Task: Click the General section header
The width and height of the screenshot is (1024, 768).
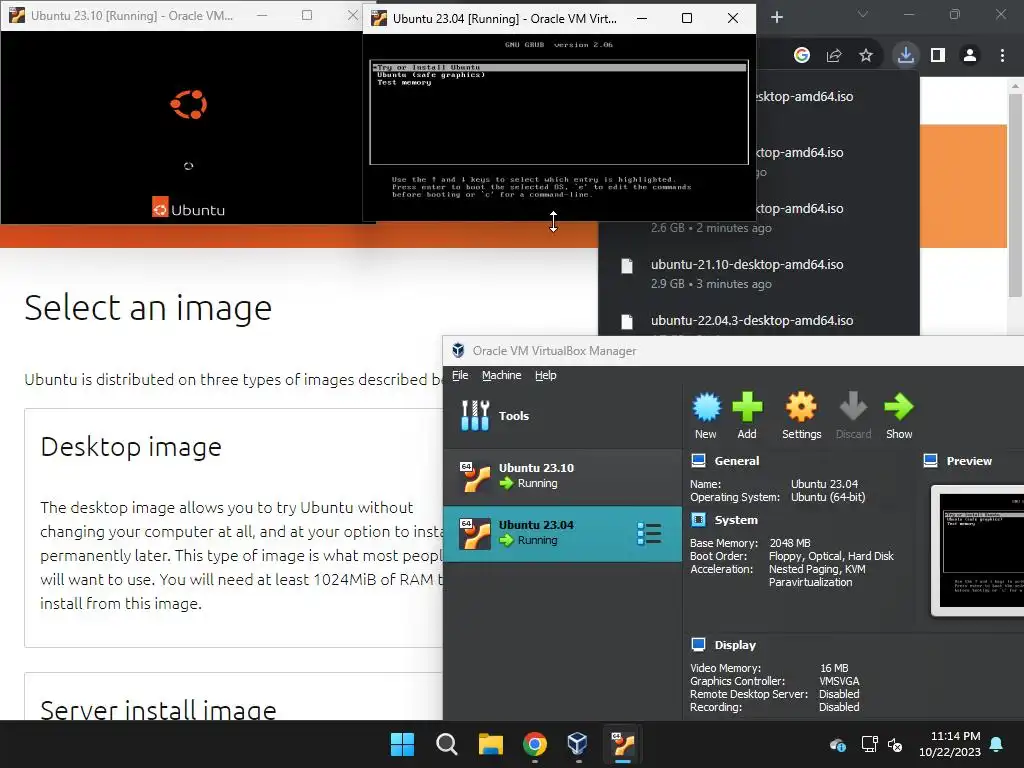Action: point(737,460)
